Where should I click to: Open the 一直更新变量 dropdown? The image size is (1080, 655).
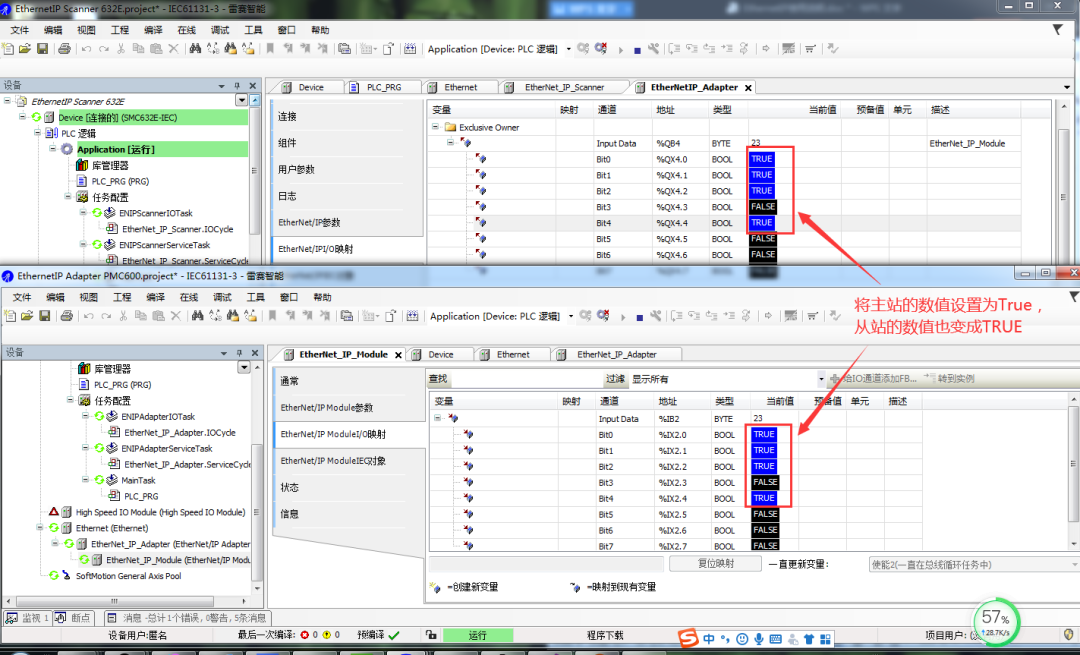pyautogui.click(x=970, y=564)
